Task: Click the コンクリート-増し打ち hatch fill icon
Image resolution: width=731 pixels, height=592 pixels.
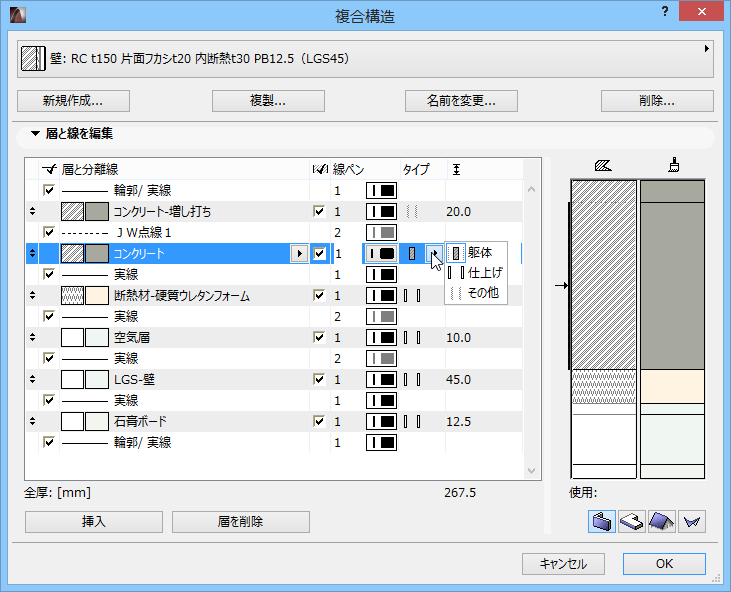Action: [x=72, y=212]
